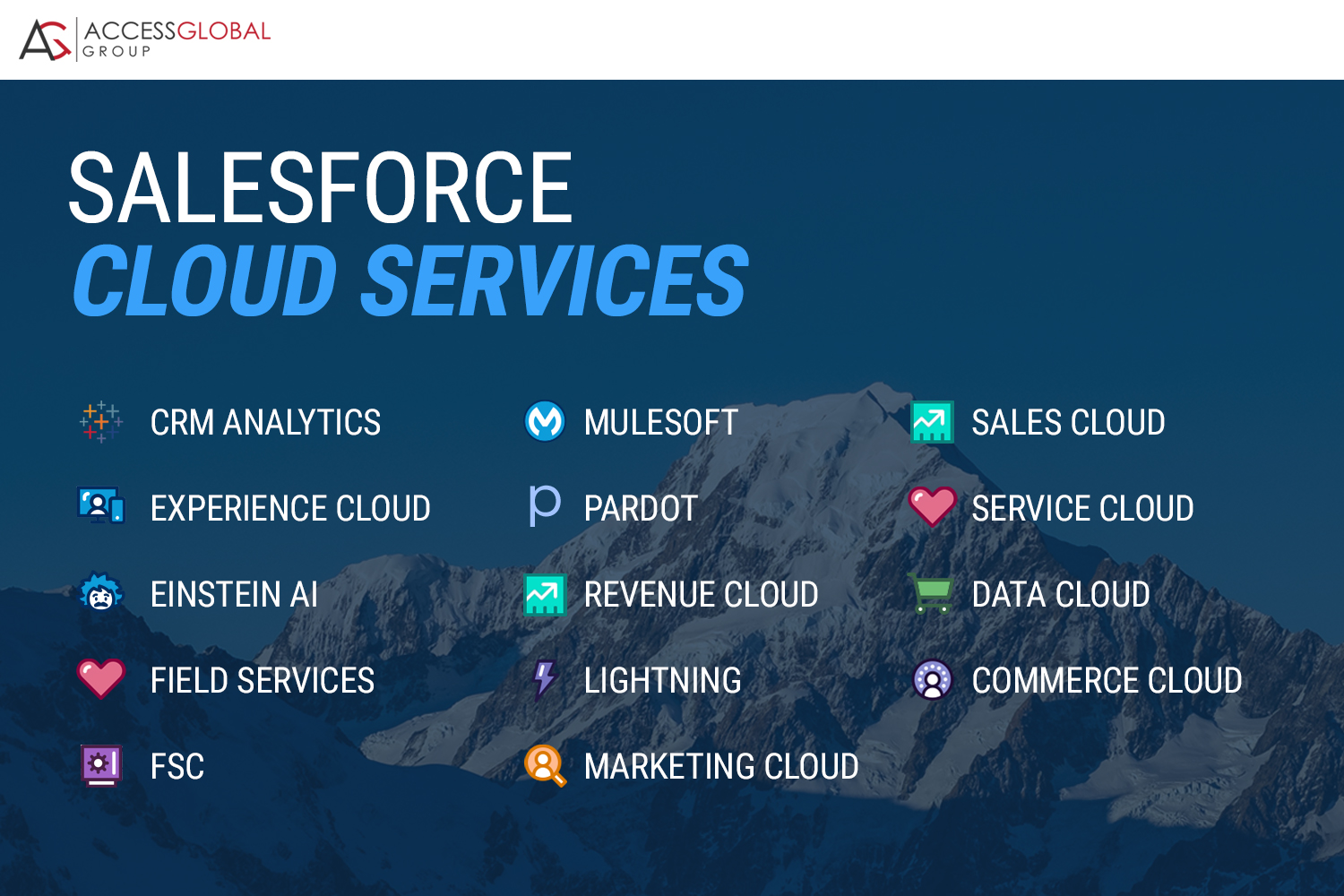Screen dimensions: 1344x896
Task: Select the CLOUD SERVICES heading
Action: pos(409,278)
